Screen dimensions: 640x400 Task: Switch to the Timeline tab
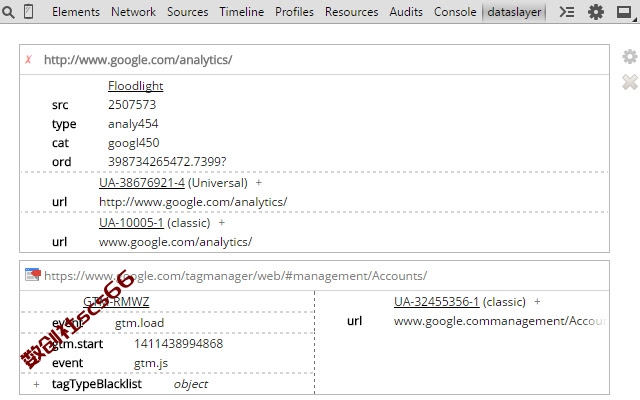click(x=242, y=12)
